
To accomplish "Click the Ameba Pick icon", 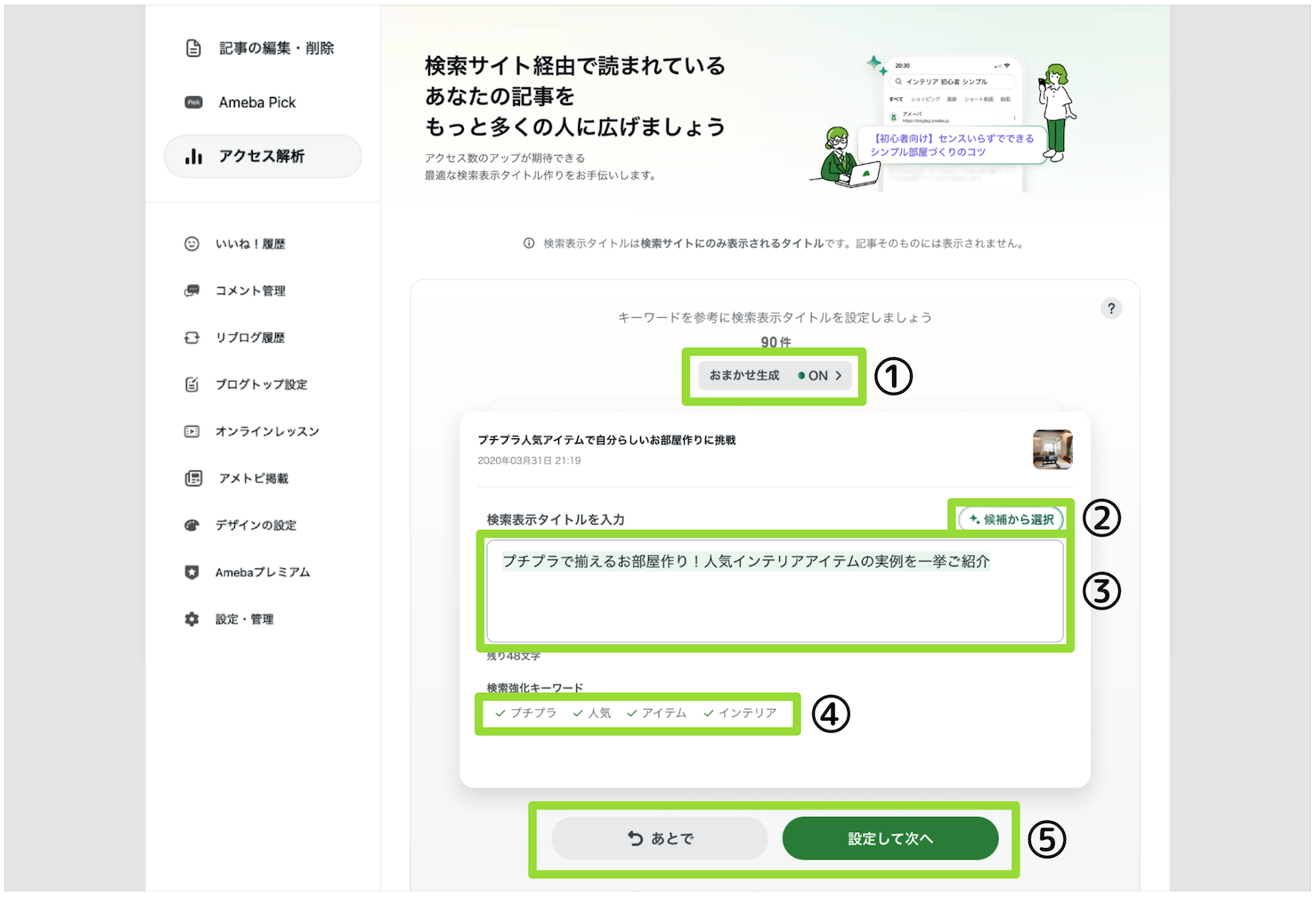I will (193, 102).
